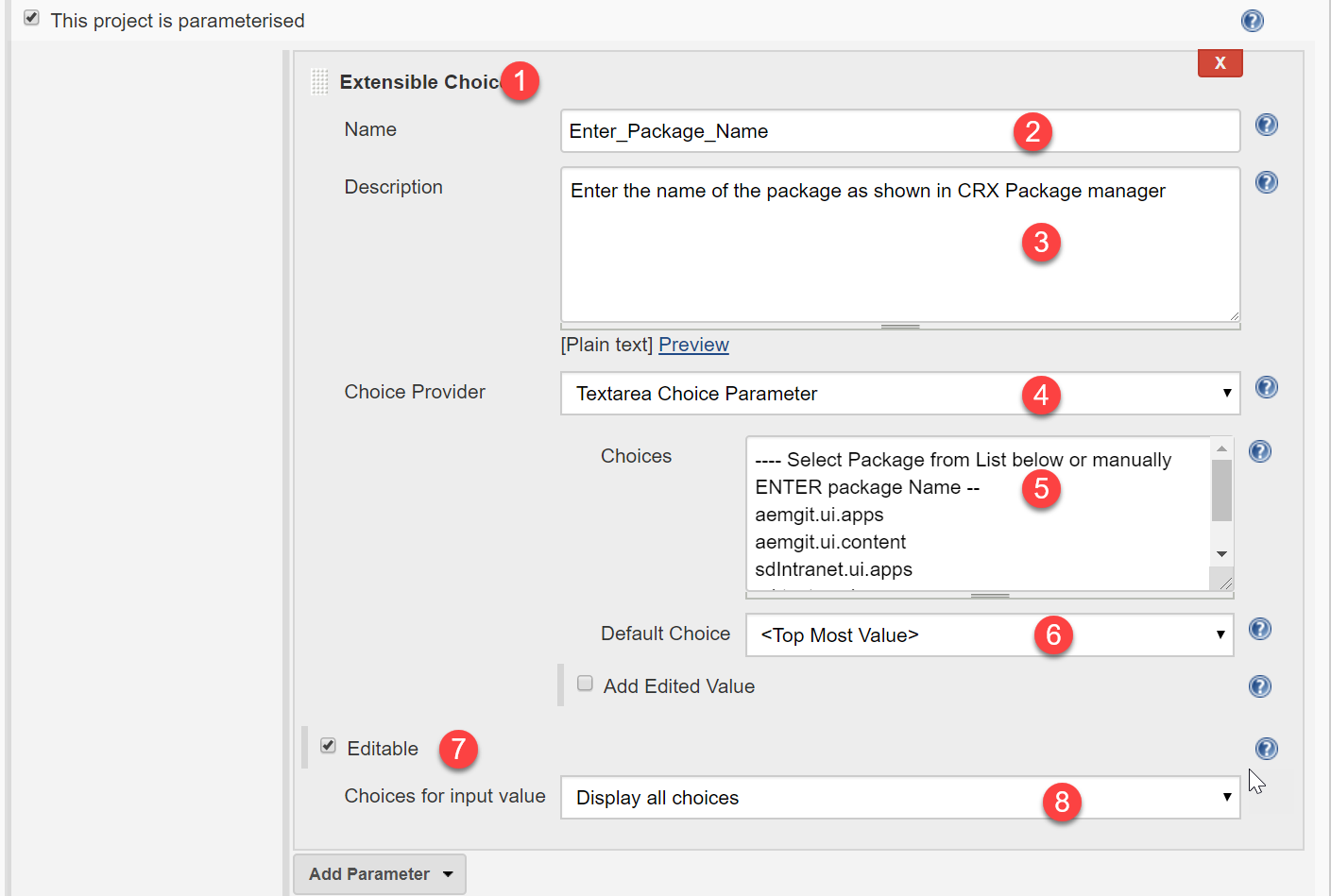Click help icon beside Name field
The width and height of the screenshot is (1331, 896).
pyautogui.click(x=1266, y=125)
